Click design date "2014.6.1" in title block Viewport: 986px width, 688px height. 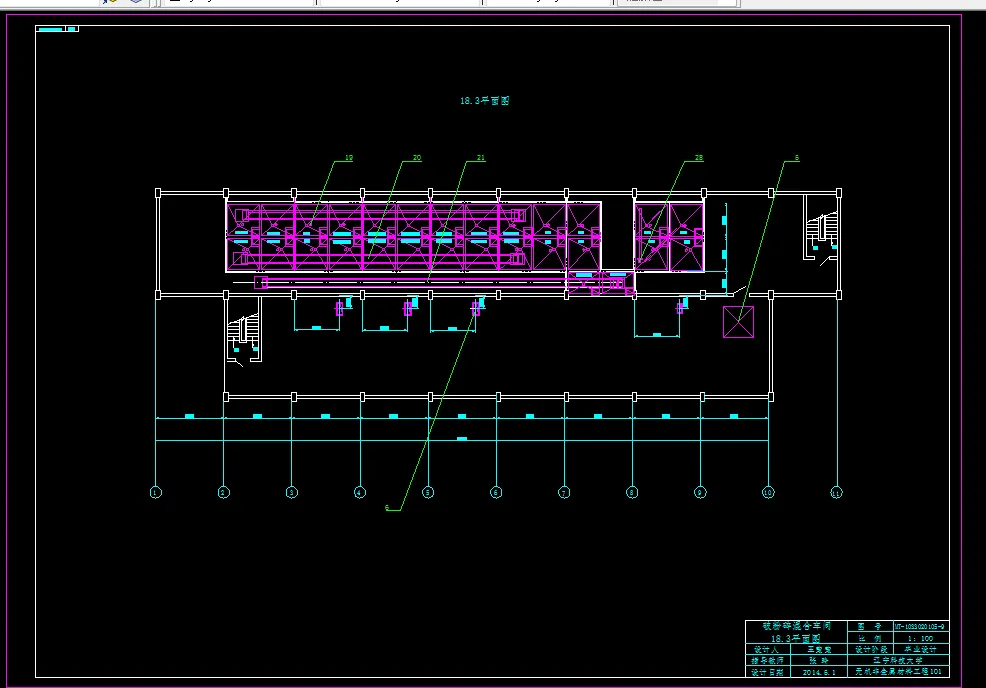tap(819, 672)
